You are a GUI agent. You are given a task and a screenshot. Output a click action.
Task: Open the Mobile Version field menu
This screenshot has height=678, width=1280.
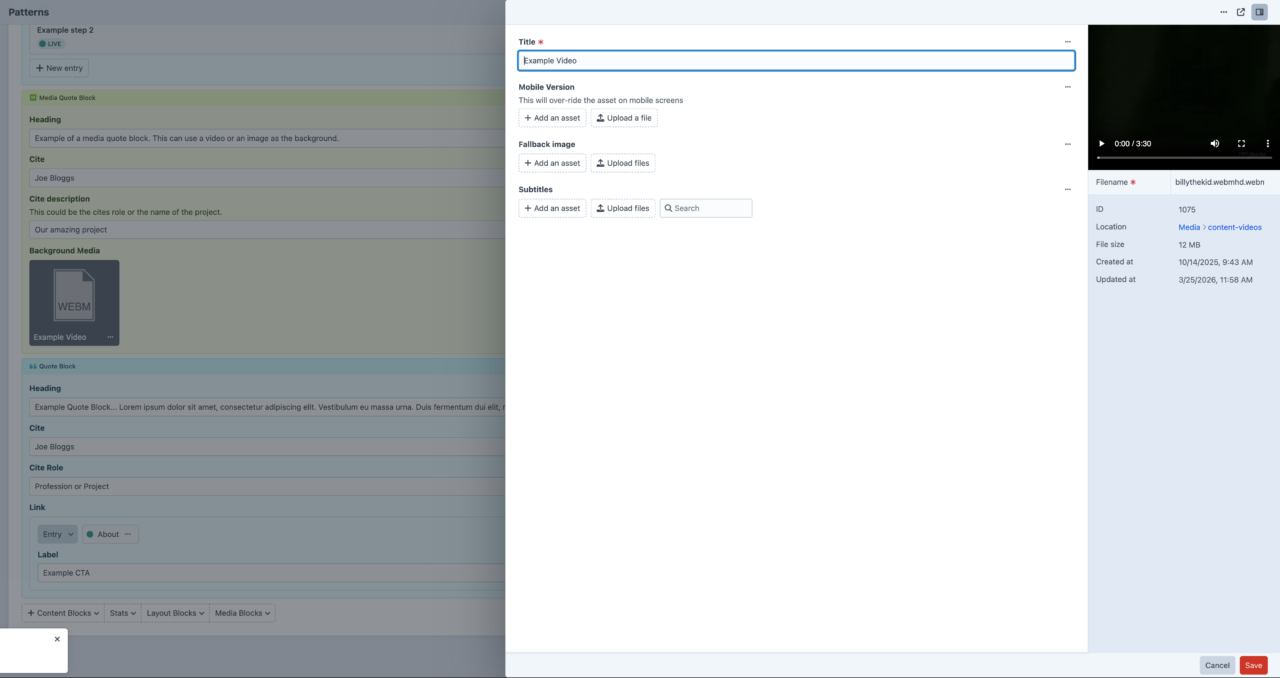(1066, 86)
